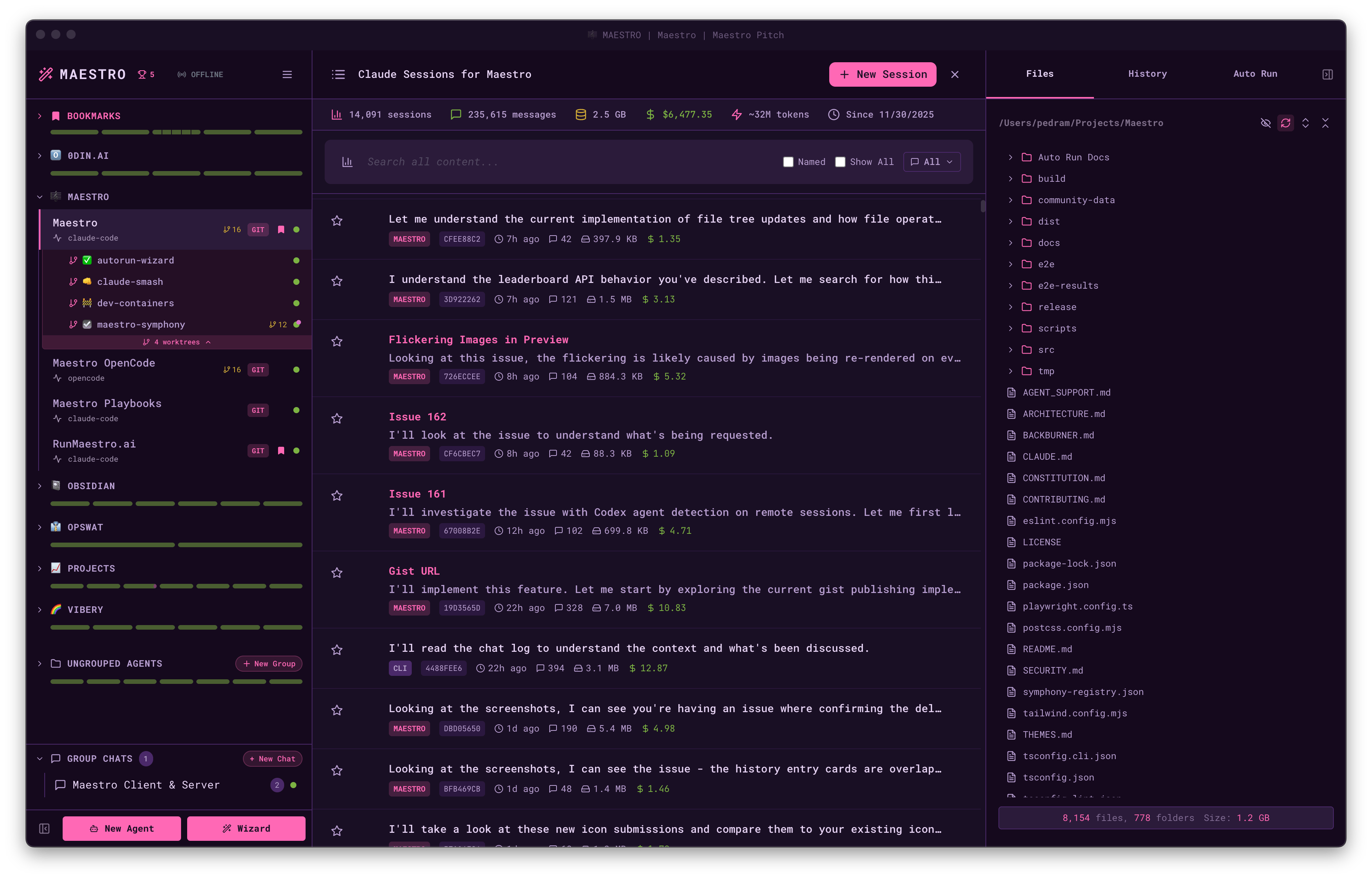
Task: Close the Claude Sessions panel
Action: point(955,75)
